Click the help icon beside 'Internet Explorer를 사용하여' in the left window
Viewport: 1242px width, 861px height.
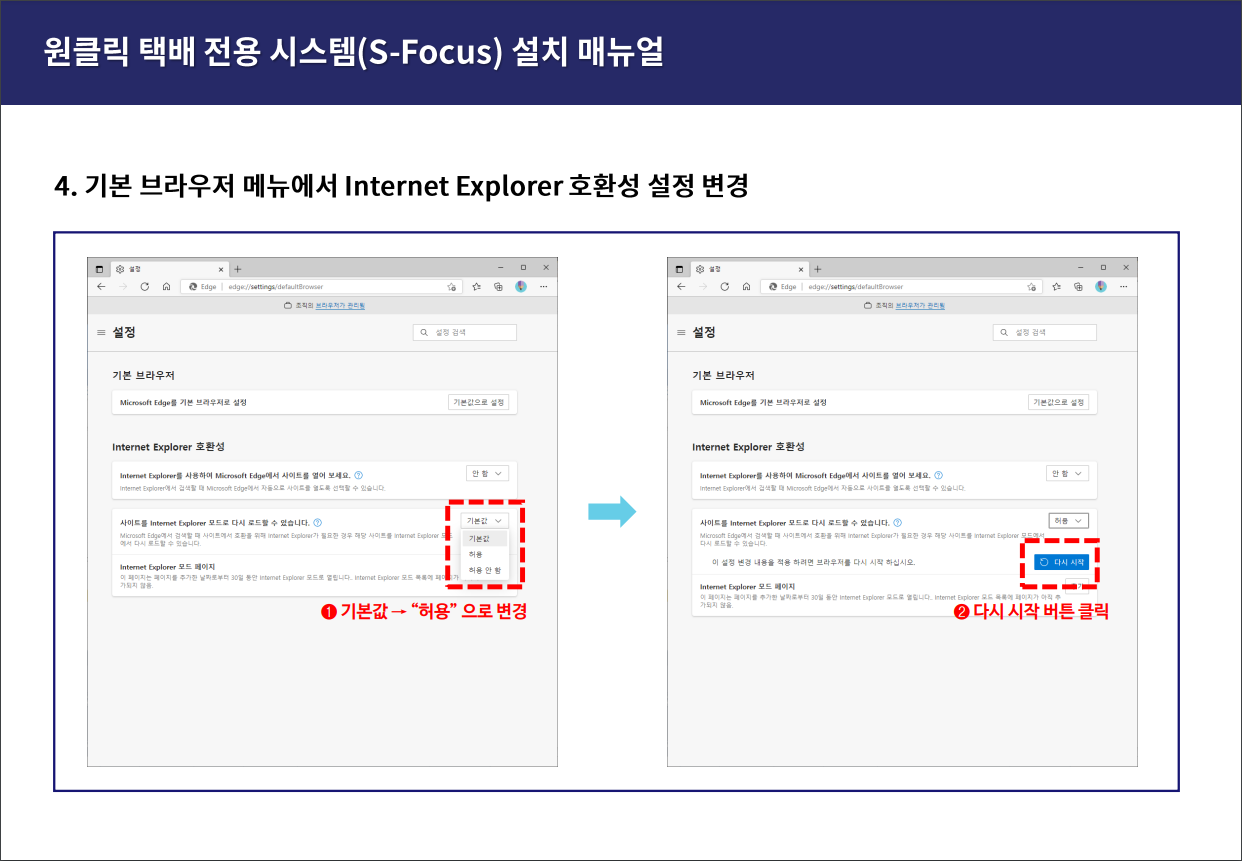point(358,475)
